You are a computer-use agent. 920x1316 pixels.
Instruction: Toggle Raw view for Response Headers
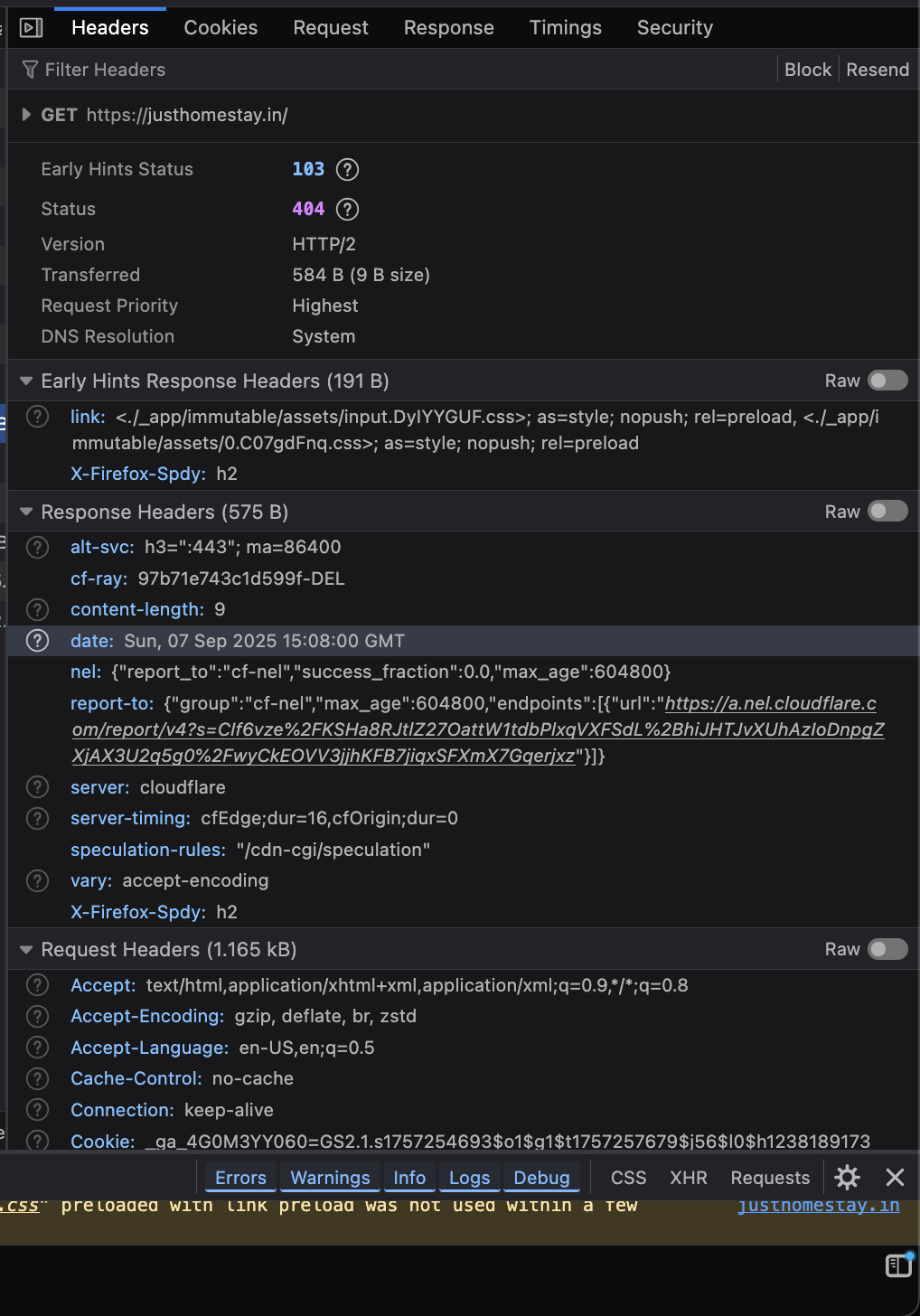(887, 512)
